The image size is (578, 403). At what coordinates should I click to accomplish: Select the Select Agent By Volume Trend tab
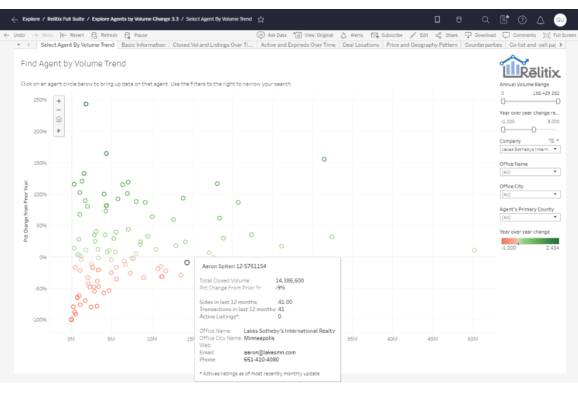click(77, 45)
